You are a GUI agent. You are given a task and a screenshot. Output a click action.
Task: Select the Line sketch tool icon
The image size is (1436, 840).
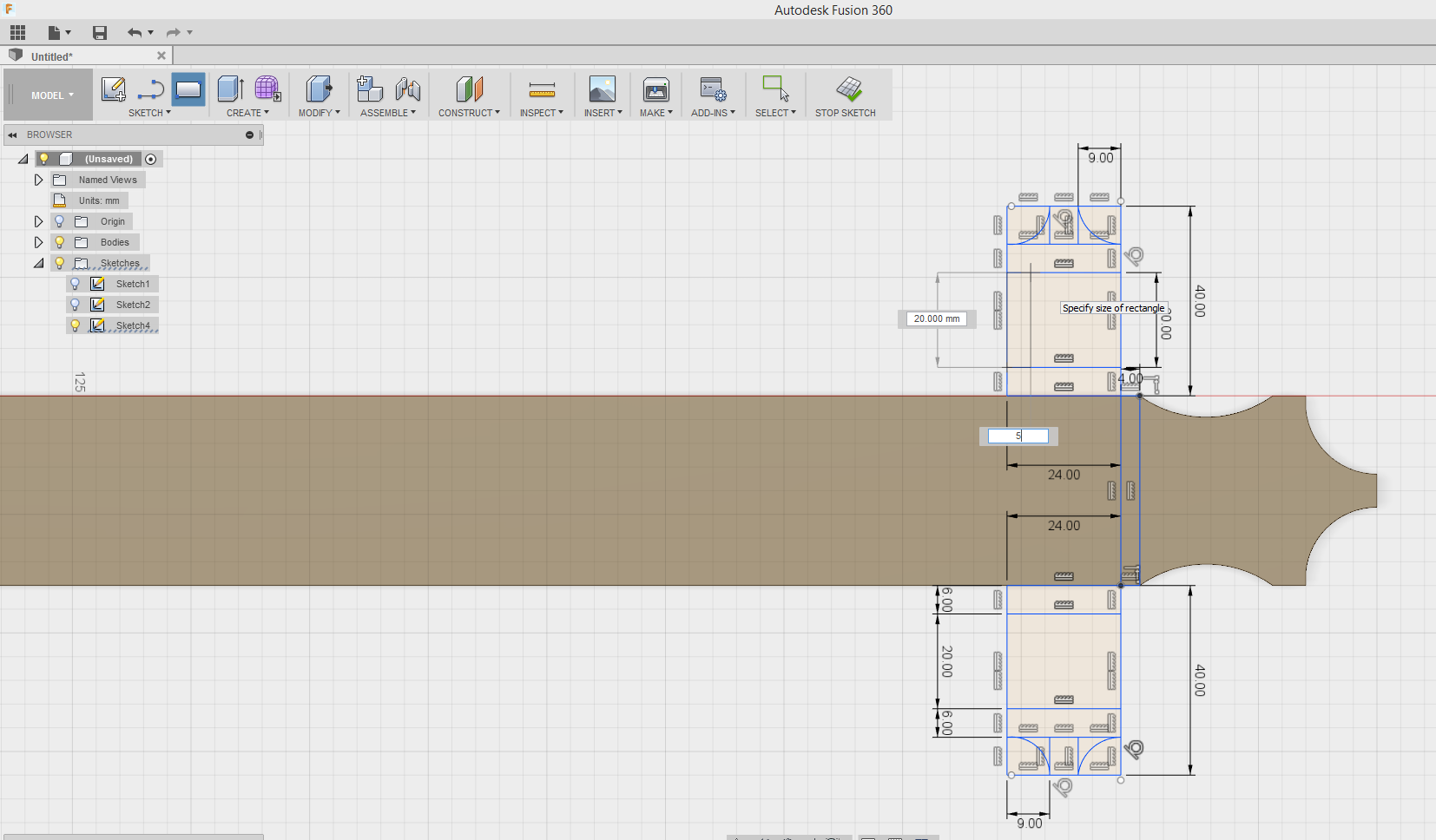[x=151, y=89]
